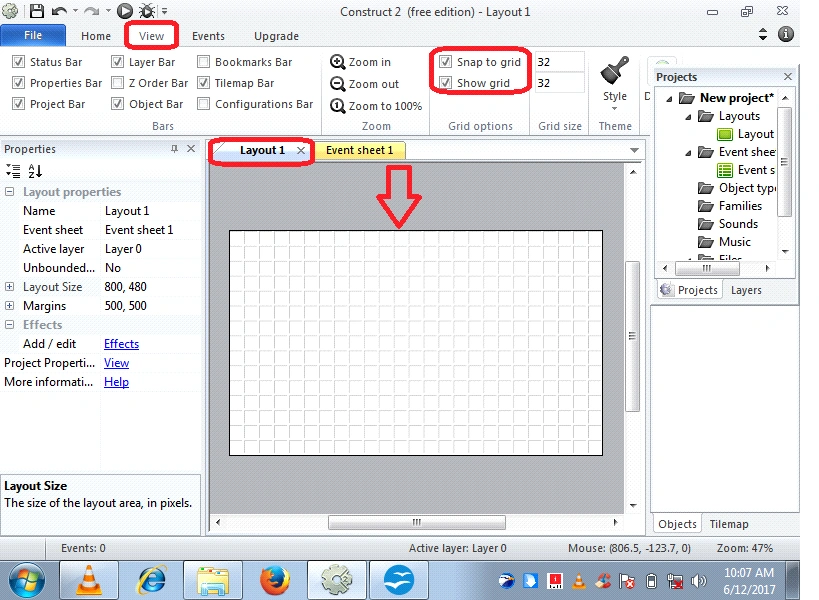
Task: Click the Save icon in the title bar
Action: (x=37, y=10)
